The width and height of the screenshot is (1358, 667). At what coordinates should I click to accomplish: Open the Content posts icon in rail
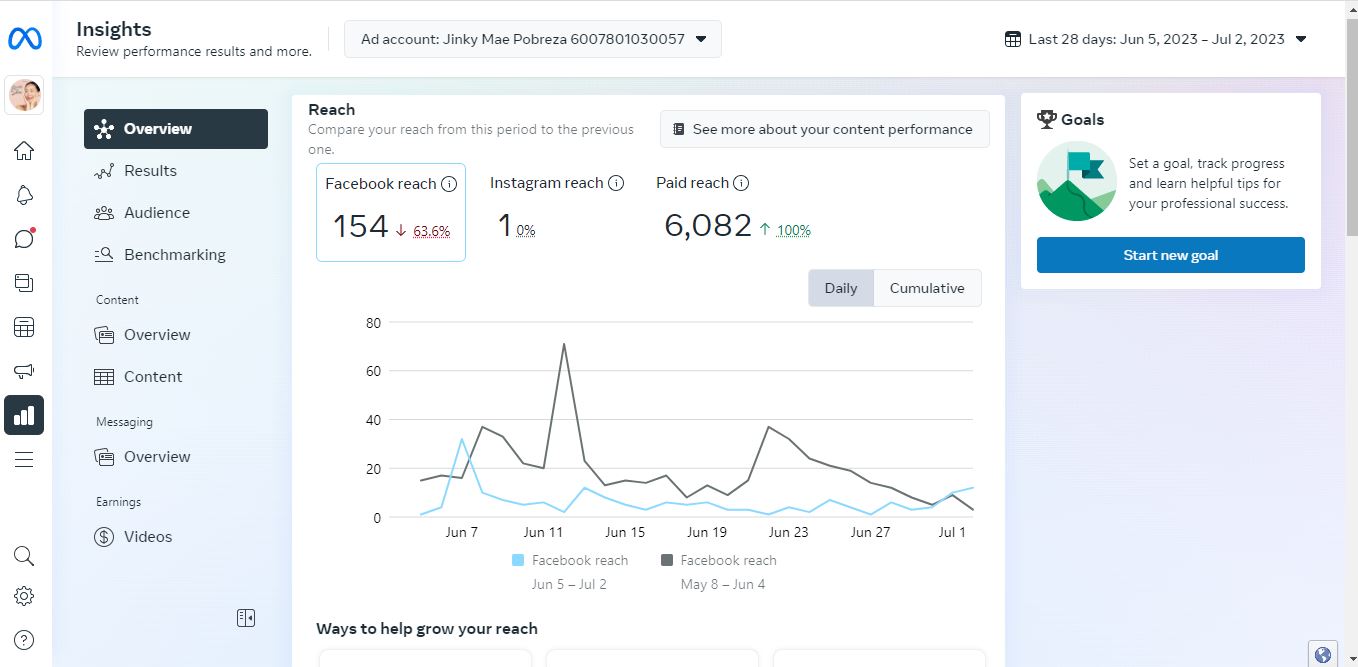click(24, 283)
